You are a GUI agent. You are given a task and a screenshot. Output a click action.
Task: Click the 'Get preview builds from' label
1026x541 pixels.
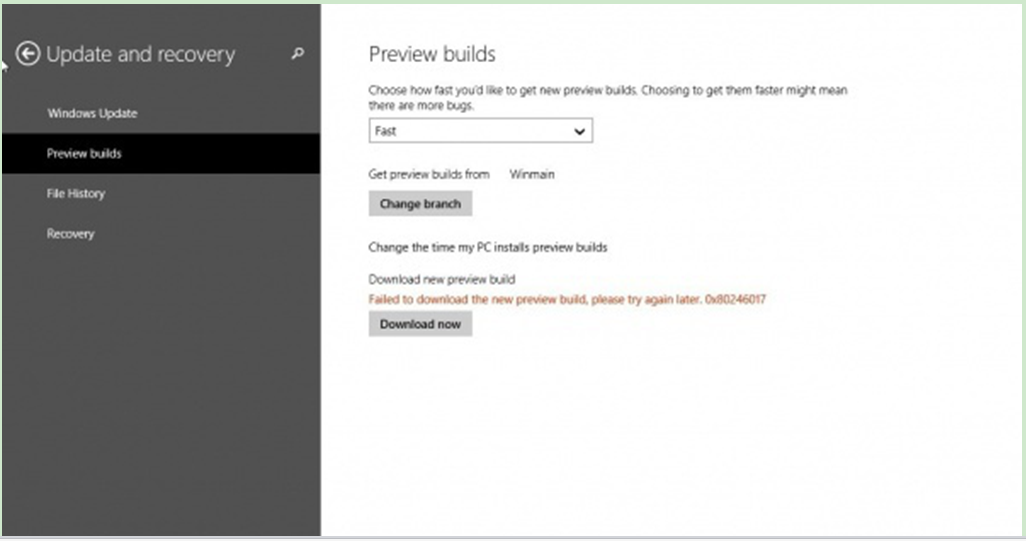(x=429, y=174)
